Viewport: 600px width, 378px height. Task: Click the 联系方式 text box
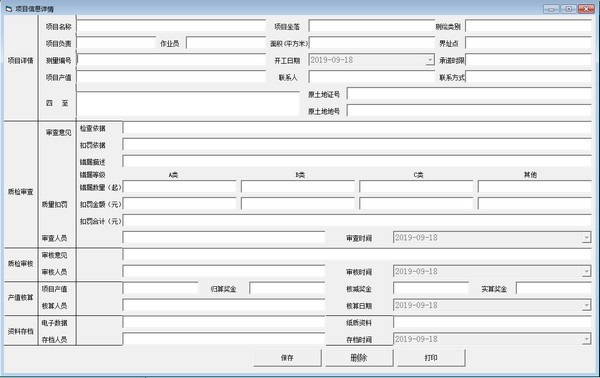528,77
